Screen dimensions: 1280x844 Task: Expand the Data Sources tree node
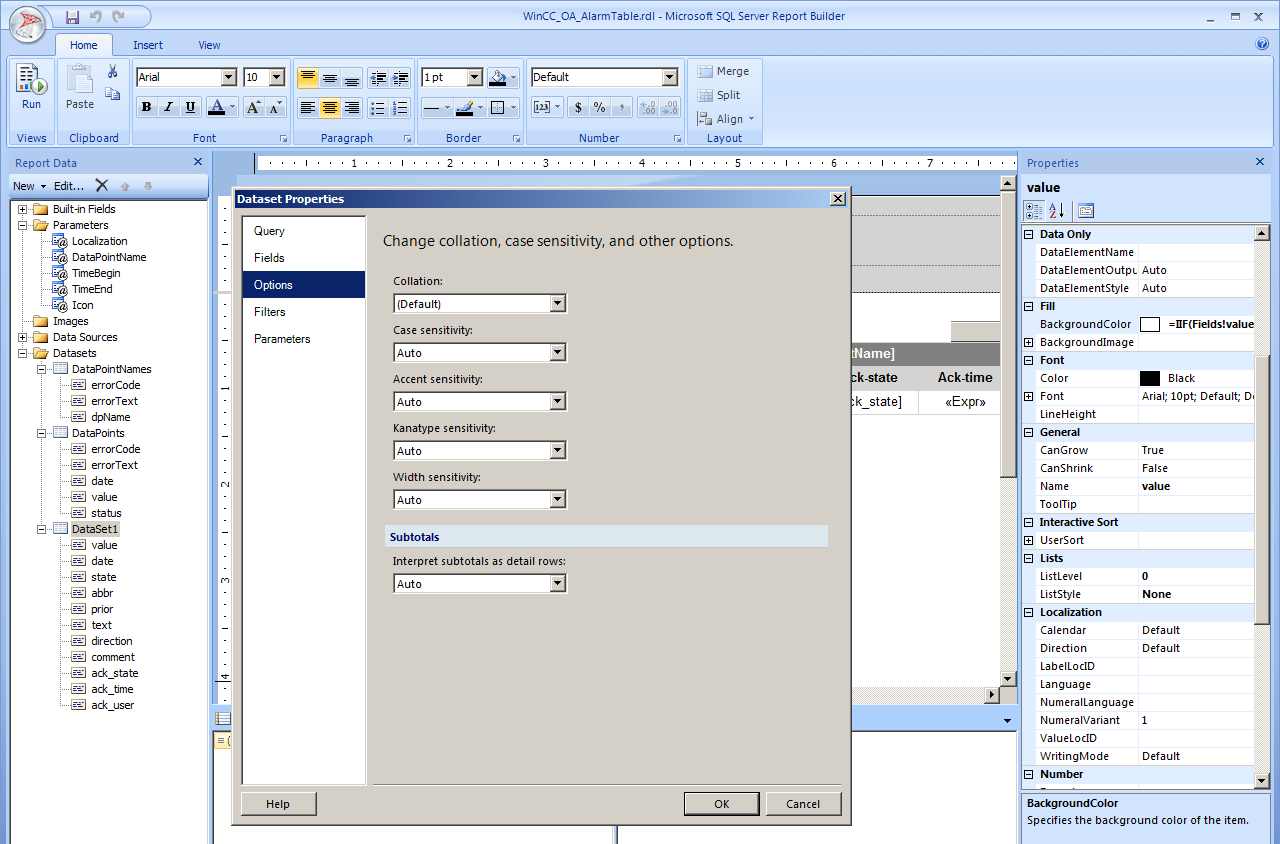coord(22,337)
